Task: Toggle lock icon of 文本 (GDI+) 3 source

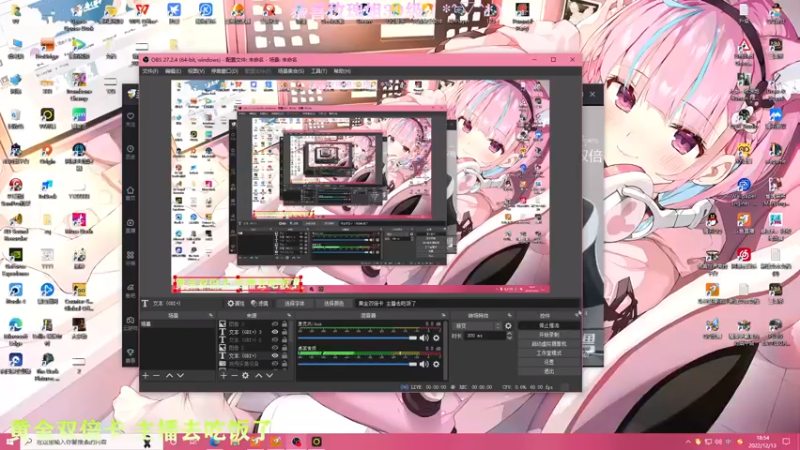Action: click(x=285, y=332)
